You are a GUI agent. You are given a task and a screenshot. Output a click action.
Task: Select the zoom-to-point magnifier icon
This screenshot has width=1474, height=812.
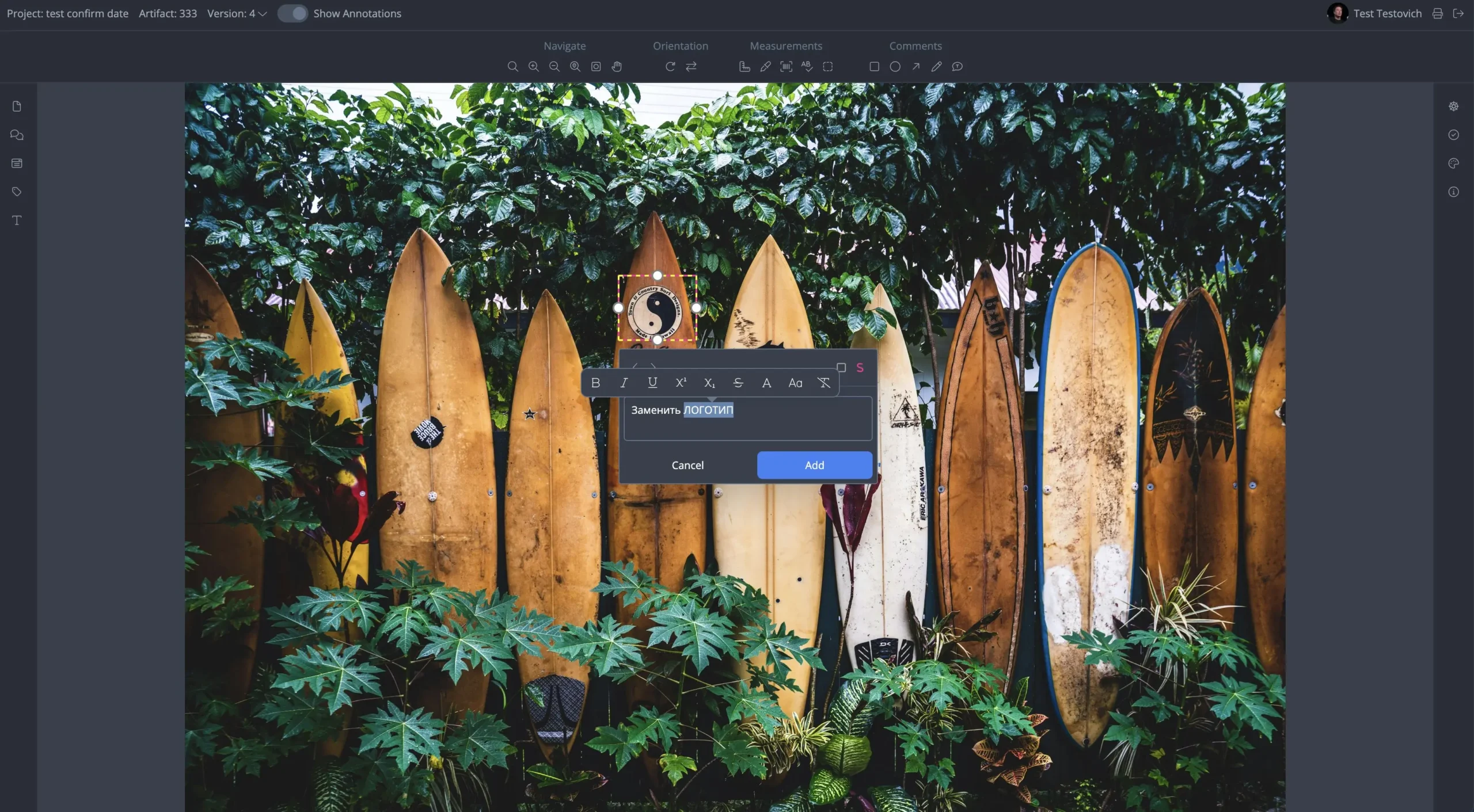(x=575, y=67)
